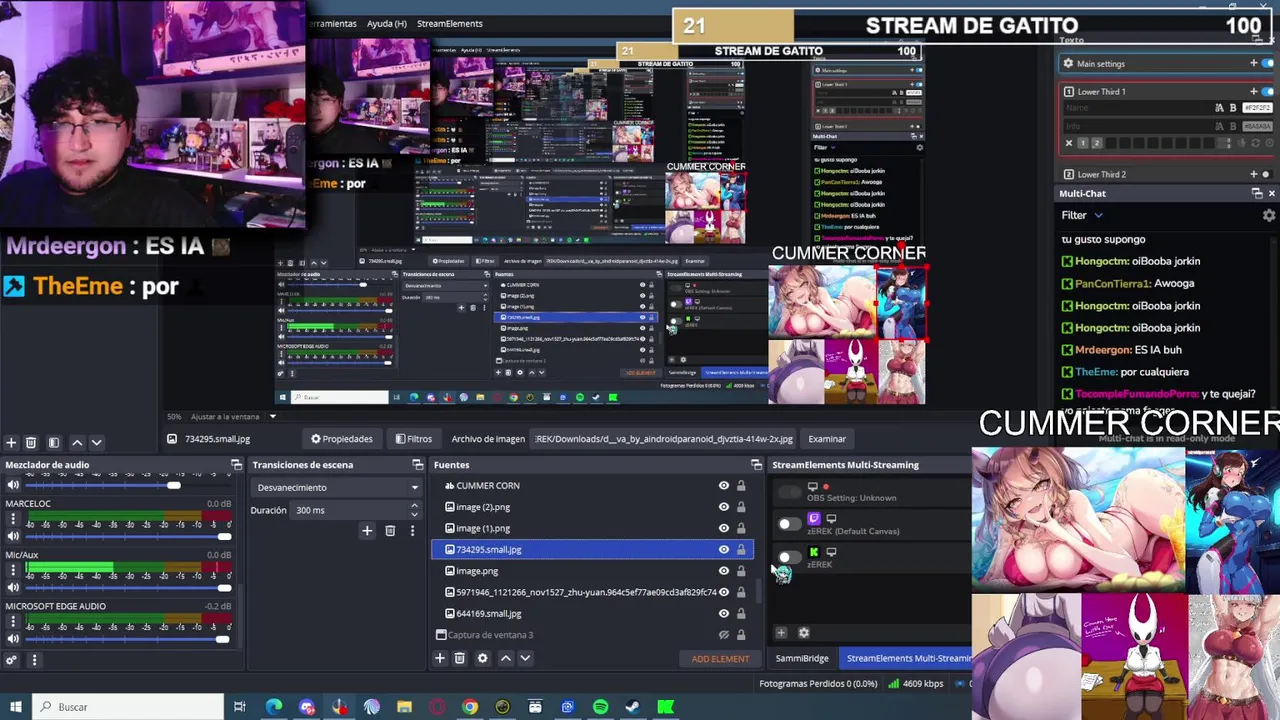Remove the selected source with trash icon
The image size is (1280, 720).
(x=460, y=658)
